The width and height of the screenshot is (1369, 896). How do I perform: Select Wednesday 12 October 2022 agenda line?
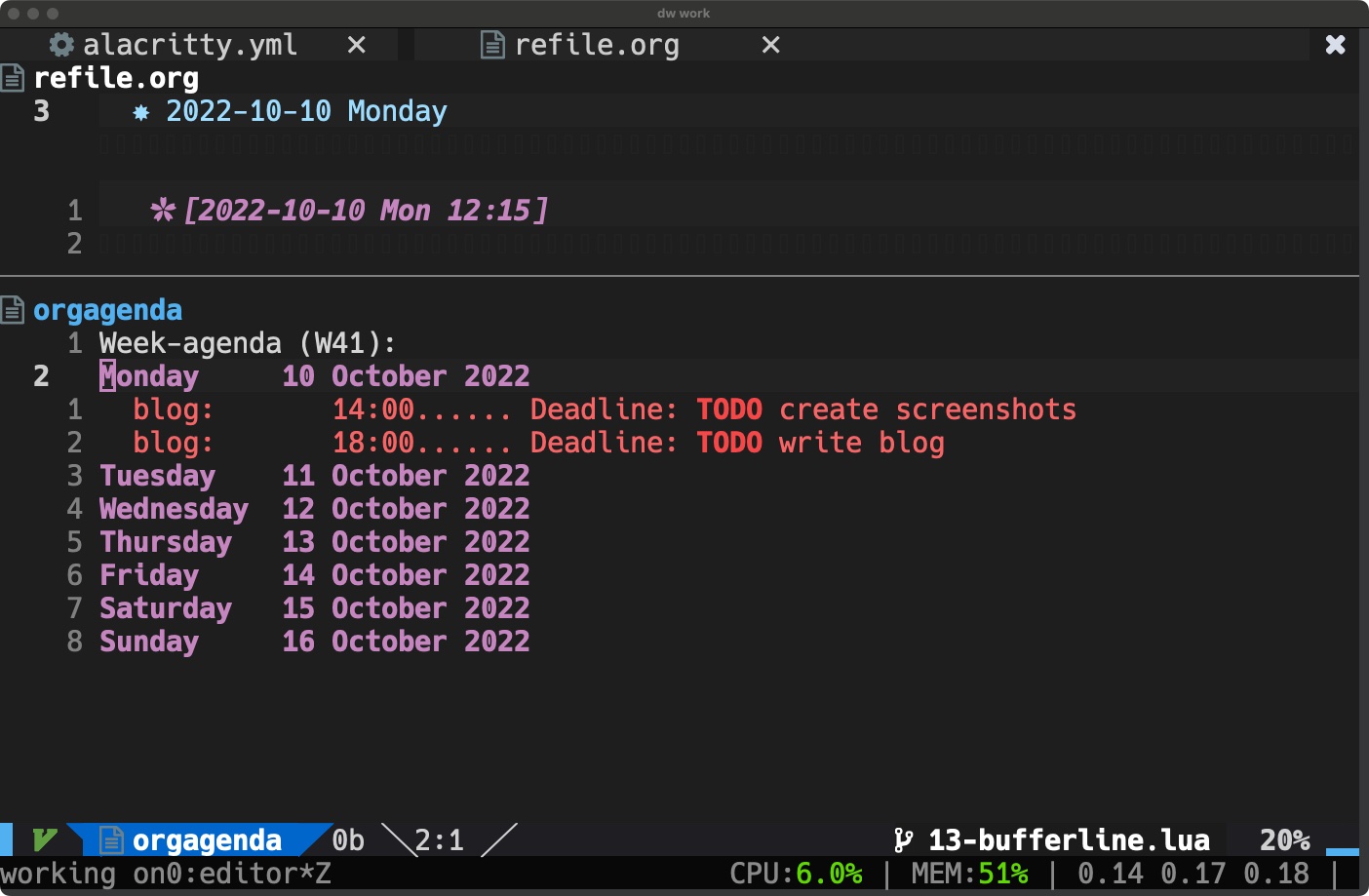(x=314, y=509)
